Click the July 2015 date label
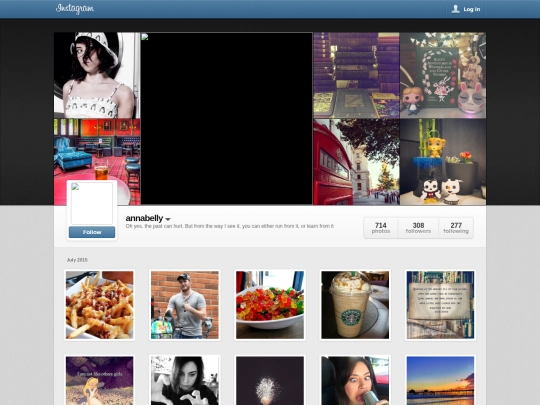540x405 pixels. [x=77, y=260]
